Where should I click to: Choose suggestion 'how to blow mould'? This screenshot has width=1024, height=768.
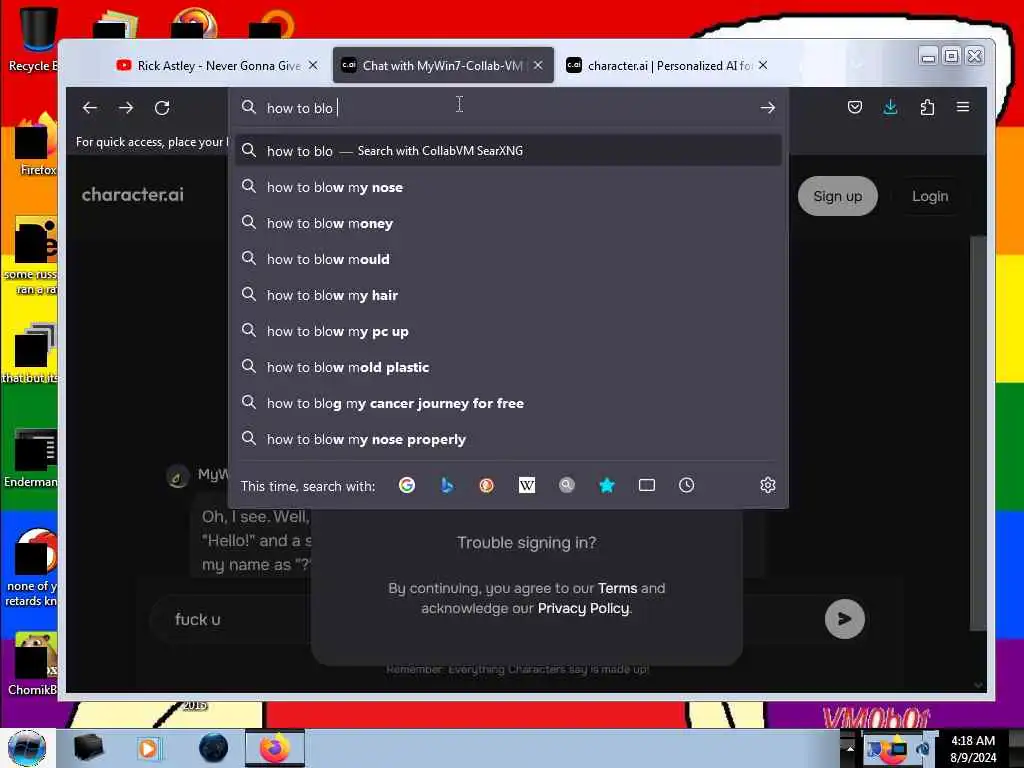508,259
